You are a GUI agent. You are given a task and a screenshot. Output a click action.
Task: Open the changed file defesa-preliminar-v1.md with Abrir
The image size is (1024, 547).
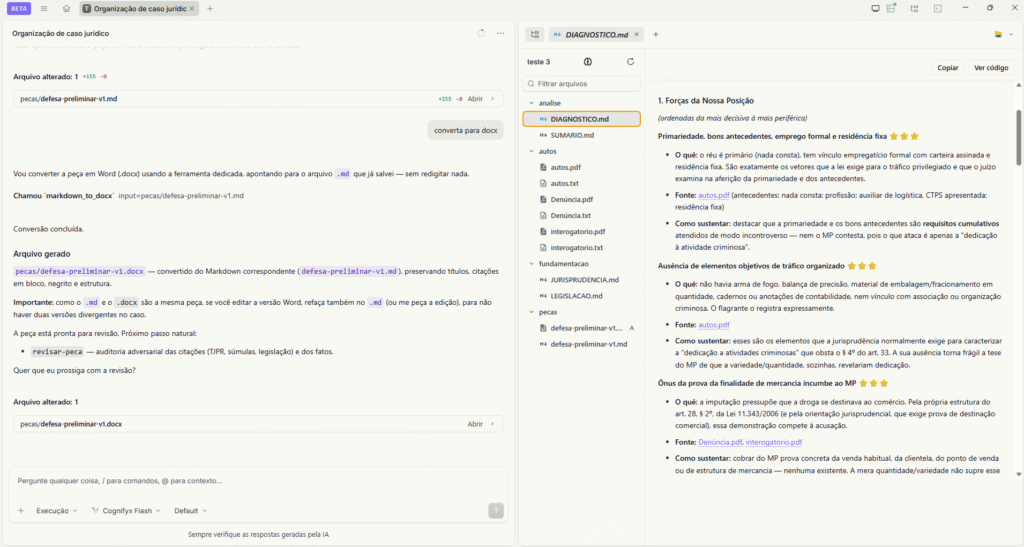(x=475, y=99)
